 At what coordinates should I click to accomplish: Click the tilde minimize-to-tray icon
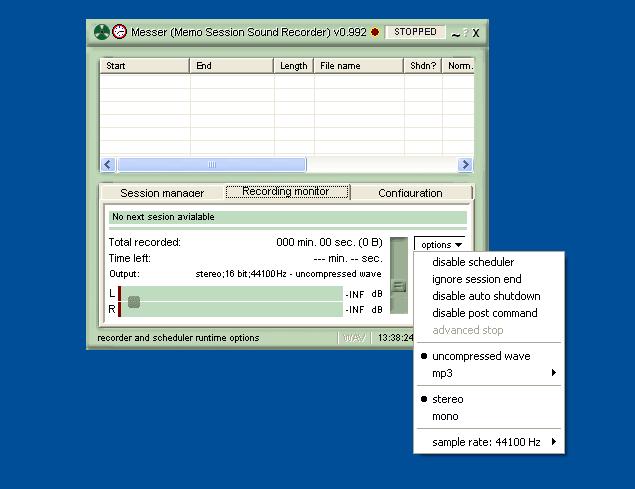coord(456,34)
